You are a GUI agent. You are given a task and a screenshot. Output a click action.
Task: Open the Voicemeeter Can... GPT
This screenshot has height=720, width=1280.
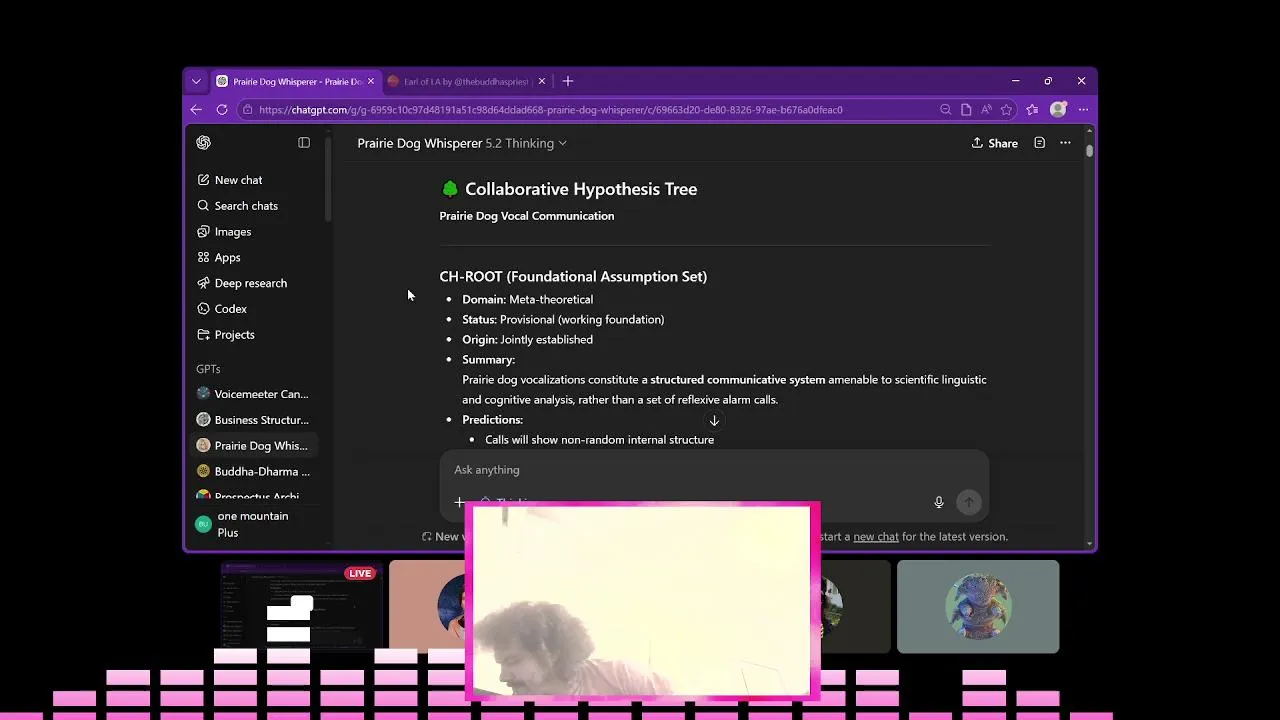pyautogui.click(x=254, y=394)
